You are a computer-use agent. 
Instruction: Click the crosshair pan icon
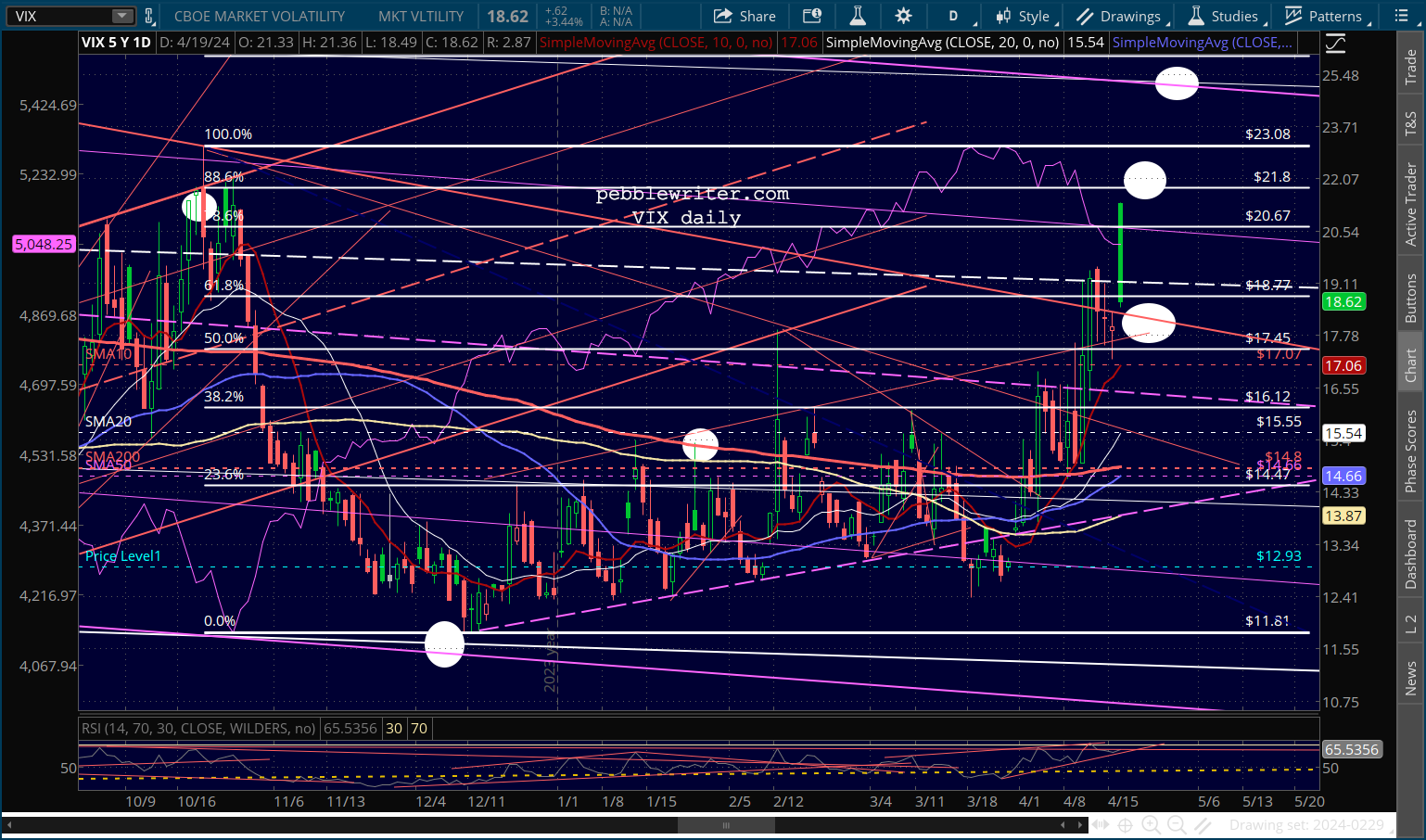pyautogui.click(x=1125, y=824)
